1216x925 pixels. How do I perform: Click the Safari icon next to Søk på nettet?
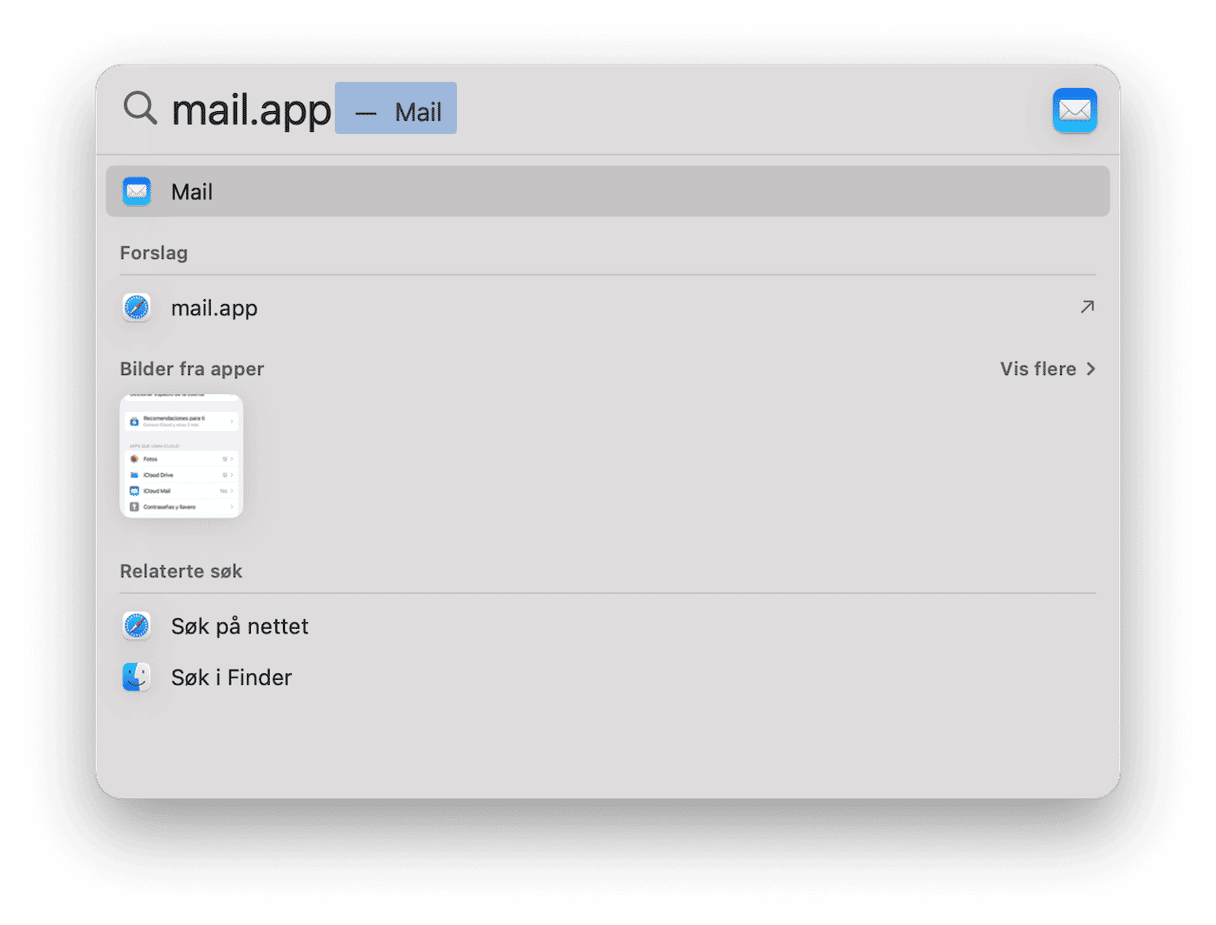point(136,627)
